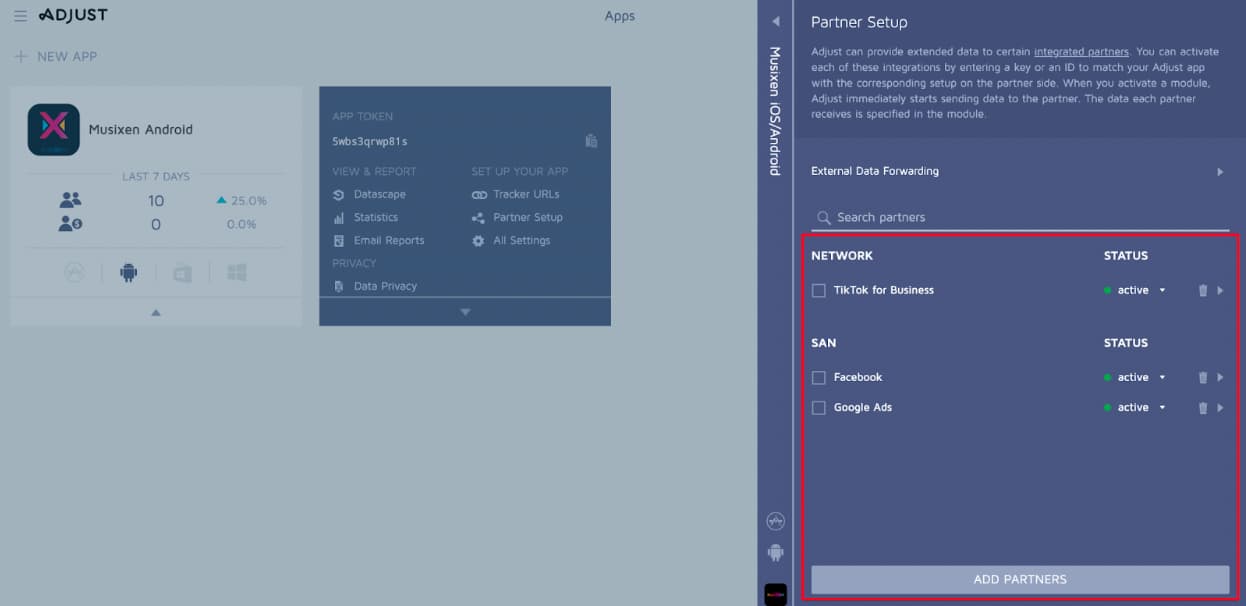
Task: Select the Android platform icon in the app card
Action: pos(128,272)
